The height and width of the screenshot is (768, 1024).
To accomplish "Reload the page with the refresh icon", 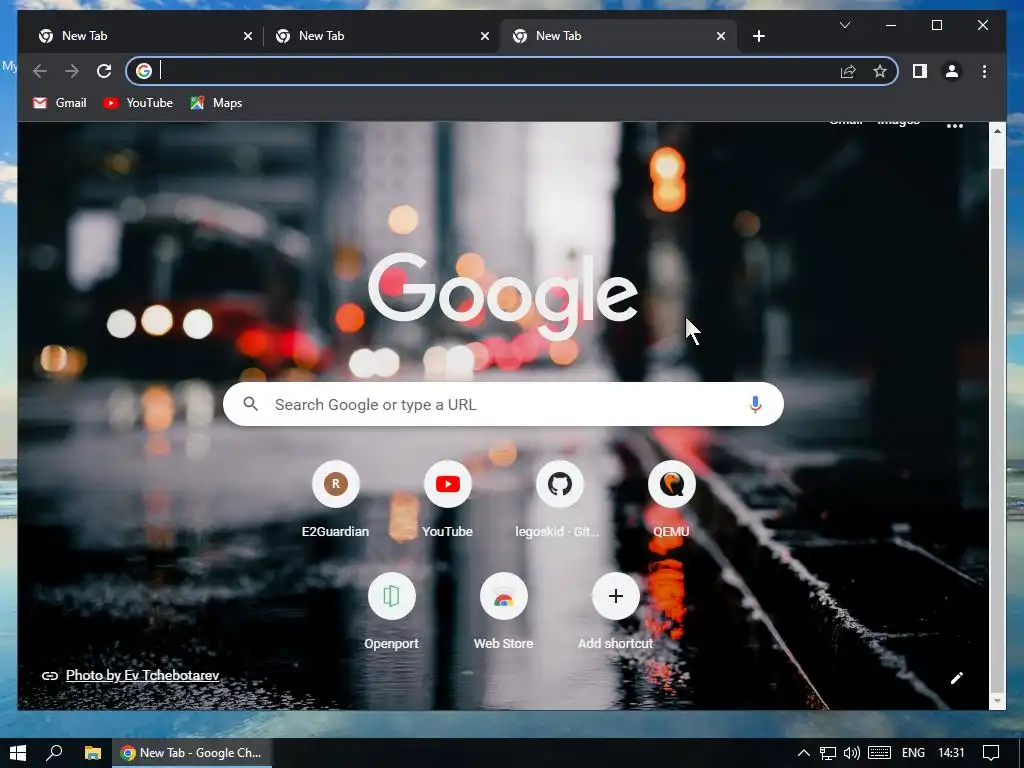I will pos(104,71).
